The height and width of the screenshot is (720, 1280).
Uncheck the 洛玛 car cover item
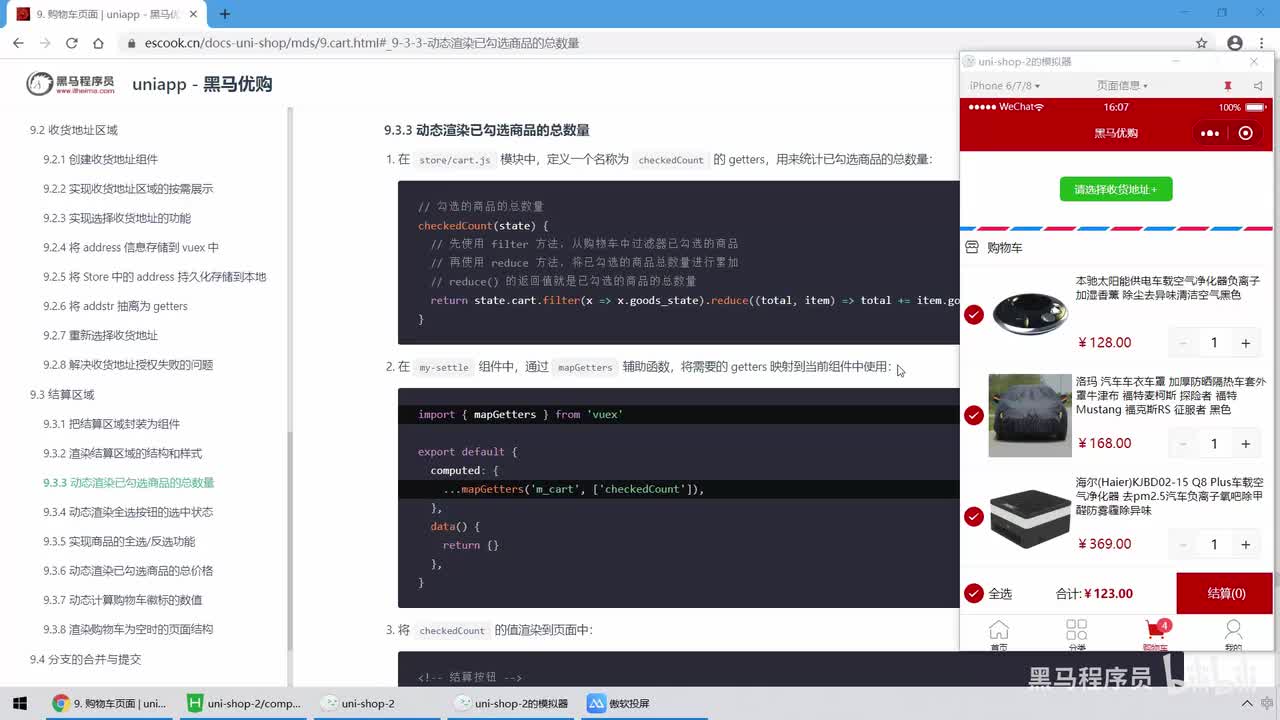point(974,415)
